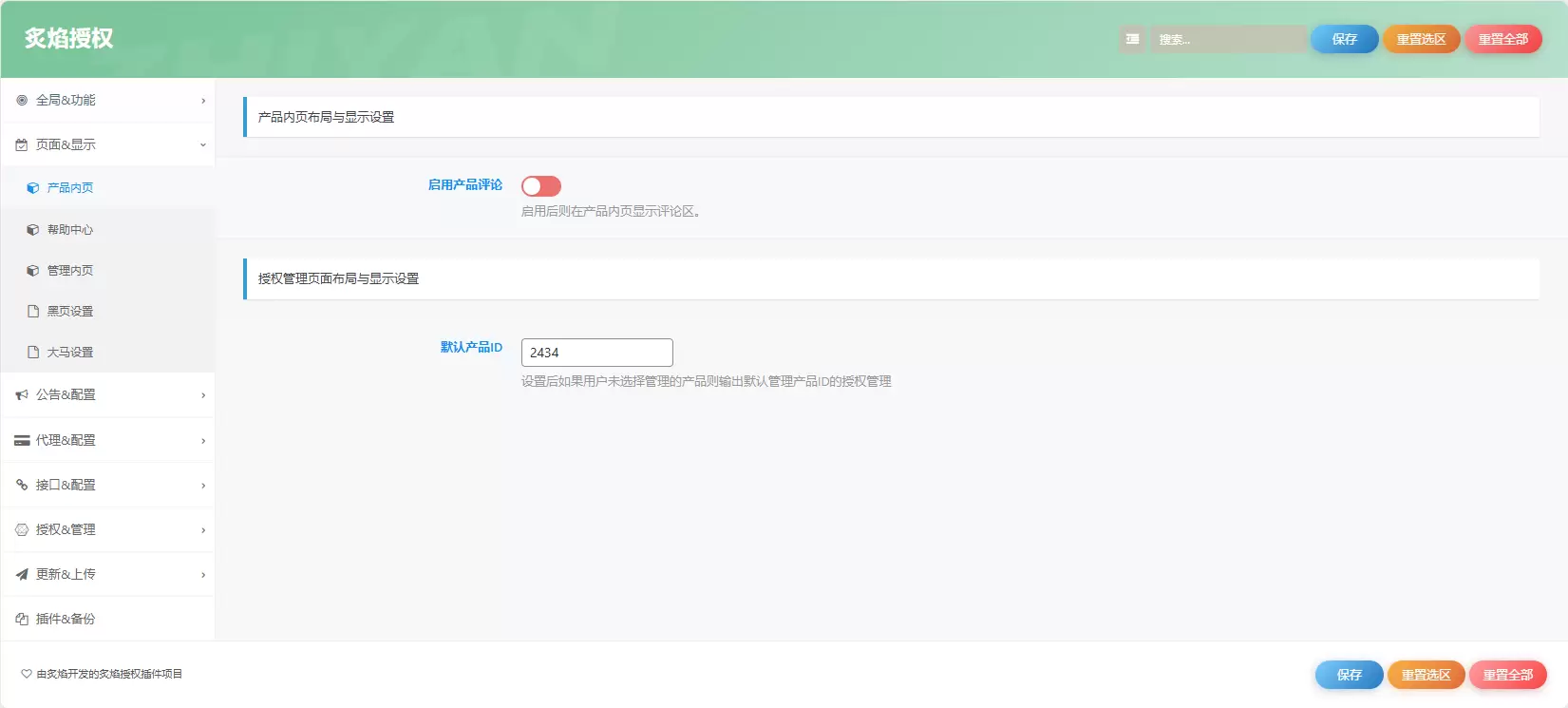Click the bottom 重置选区 button
The height and width of the screenshot is (708, 1568).
coord(1426,675)
